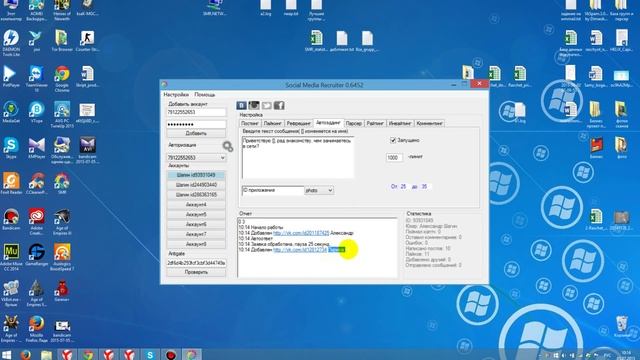640x360 pixels.
Task: Select account Шагин id244903440
Action: point(196,185)
